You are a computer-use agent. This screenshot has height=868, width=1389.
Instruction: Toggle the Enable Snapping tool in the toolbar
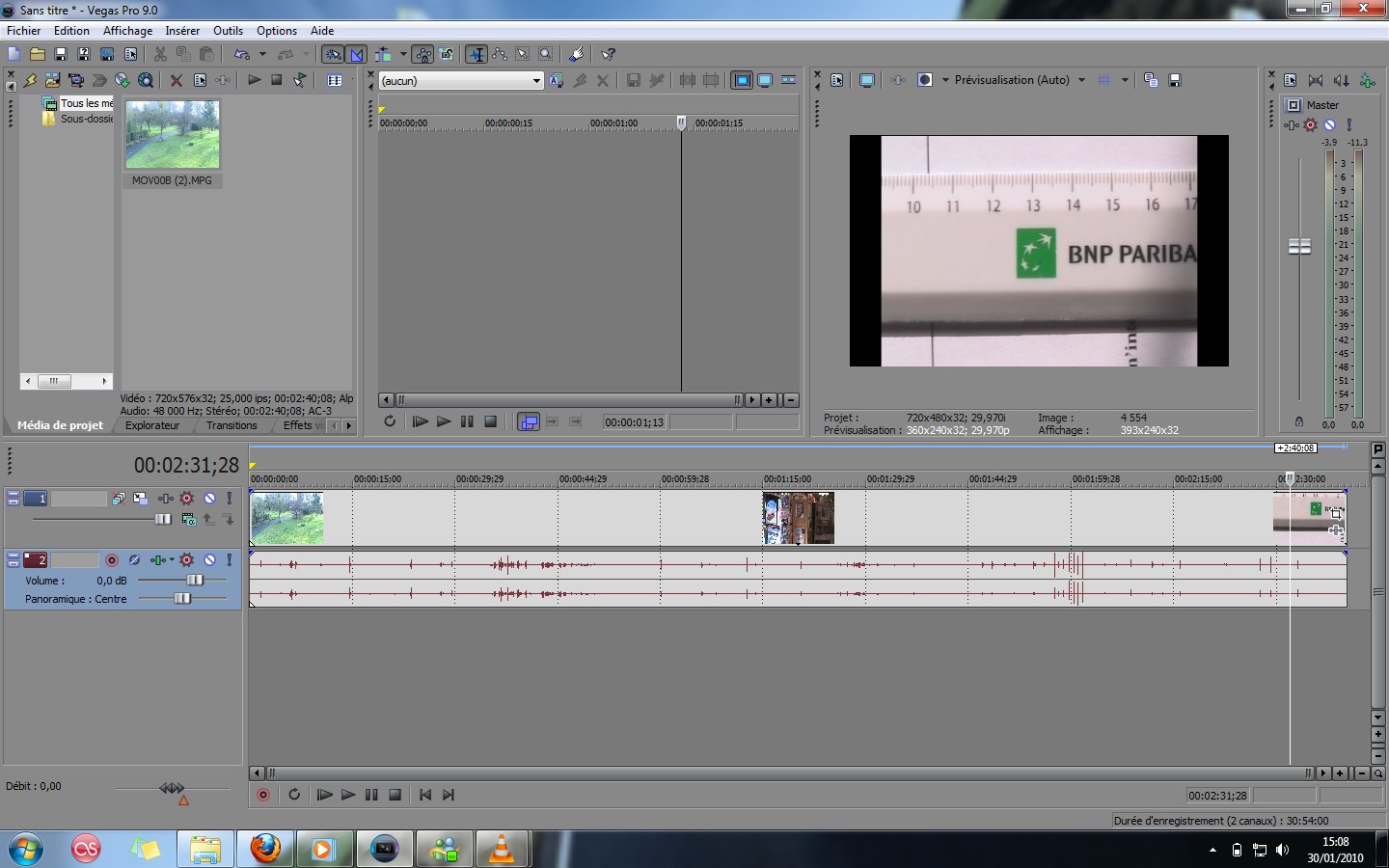pos(333,54)
